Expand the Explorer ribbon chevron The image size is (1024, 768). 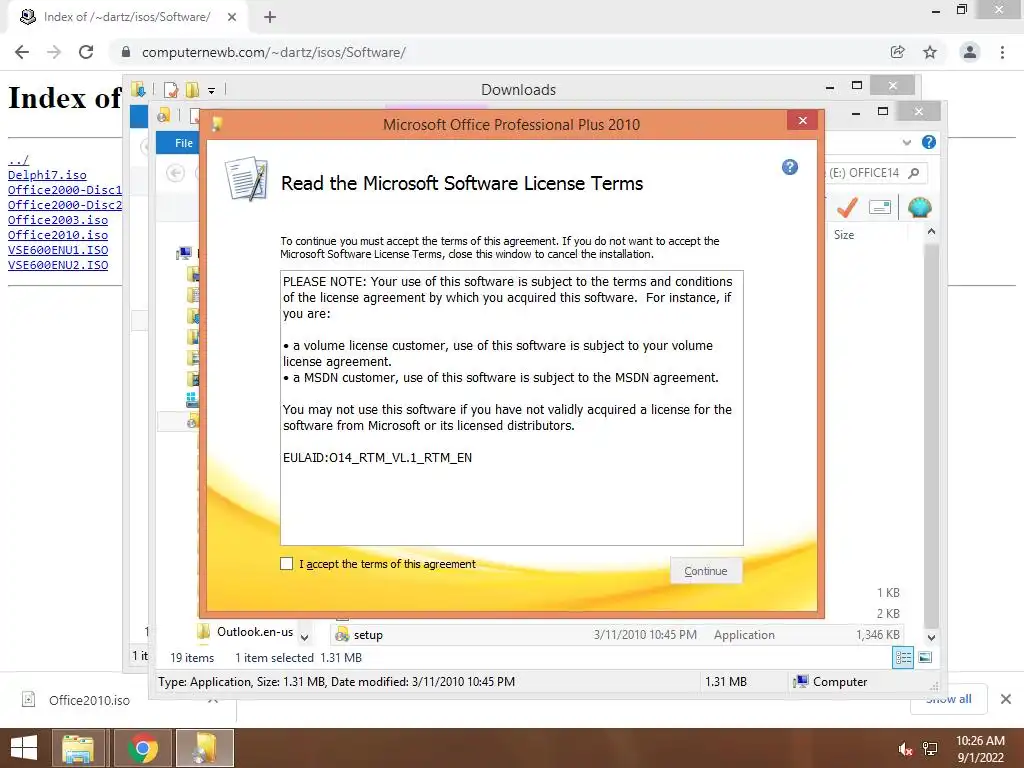coord(906,142)
